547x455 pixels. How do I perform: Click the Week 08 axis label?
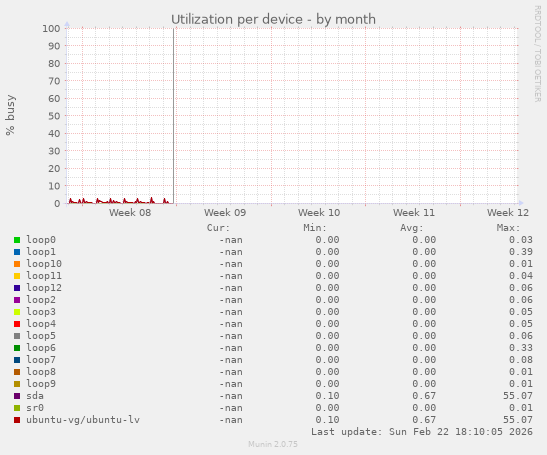[x=130, y=212]
